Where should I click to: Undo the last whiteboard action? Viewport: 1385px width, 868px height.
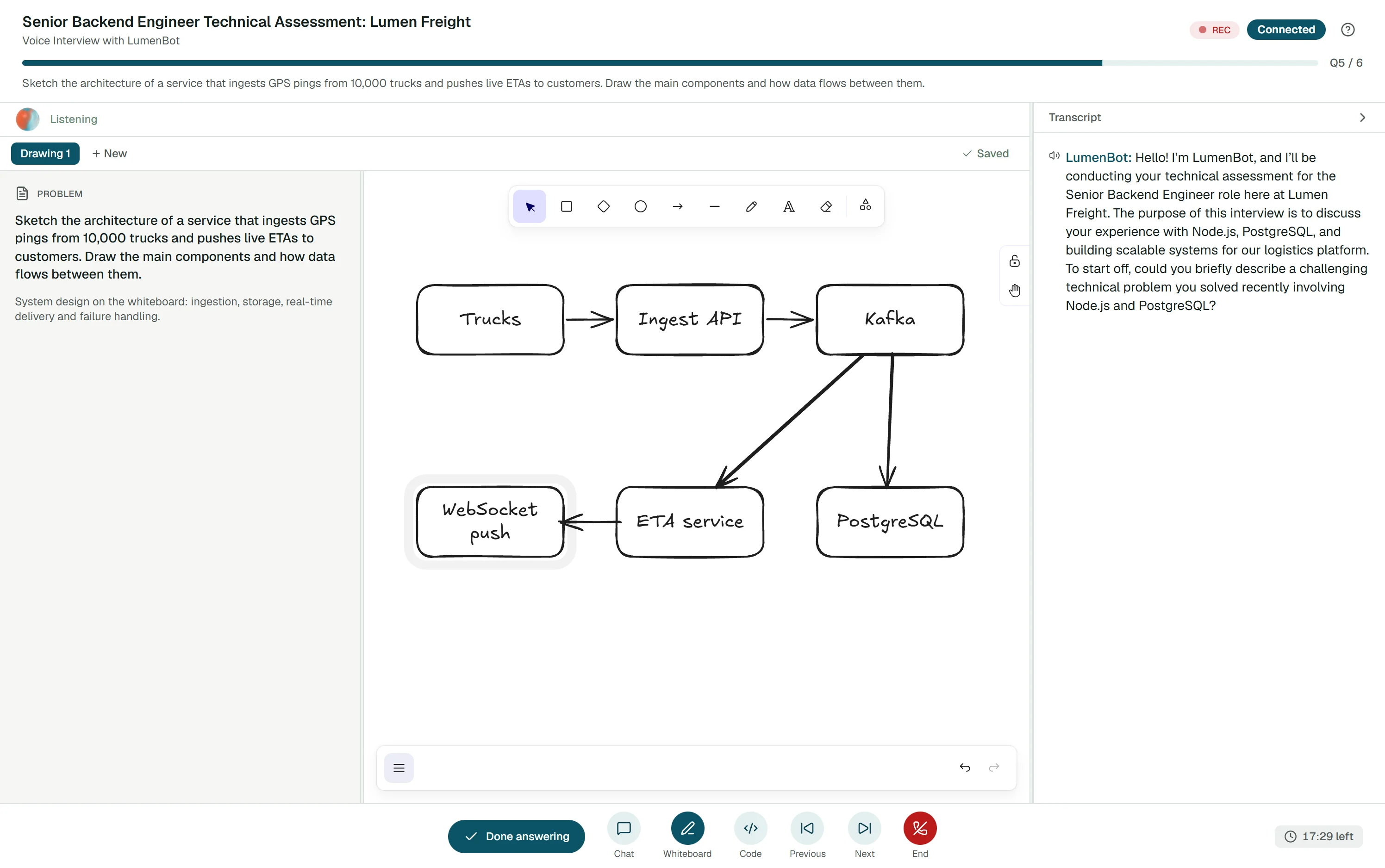[965, 768]
